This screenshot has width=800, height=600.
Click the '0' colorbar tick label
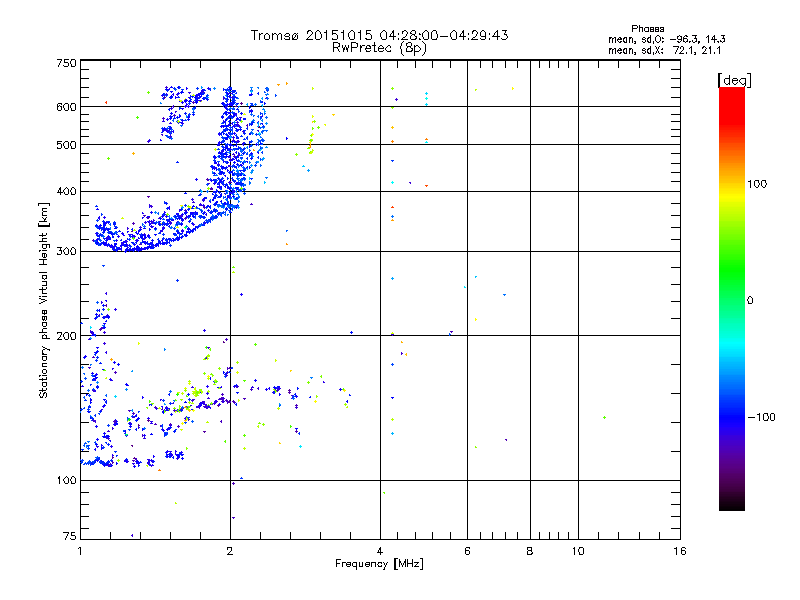(x=750, y=301)
